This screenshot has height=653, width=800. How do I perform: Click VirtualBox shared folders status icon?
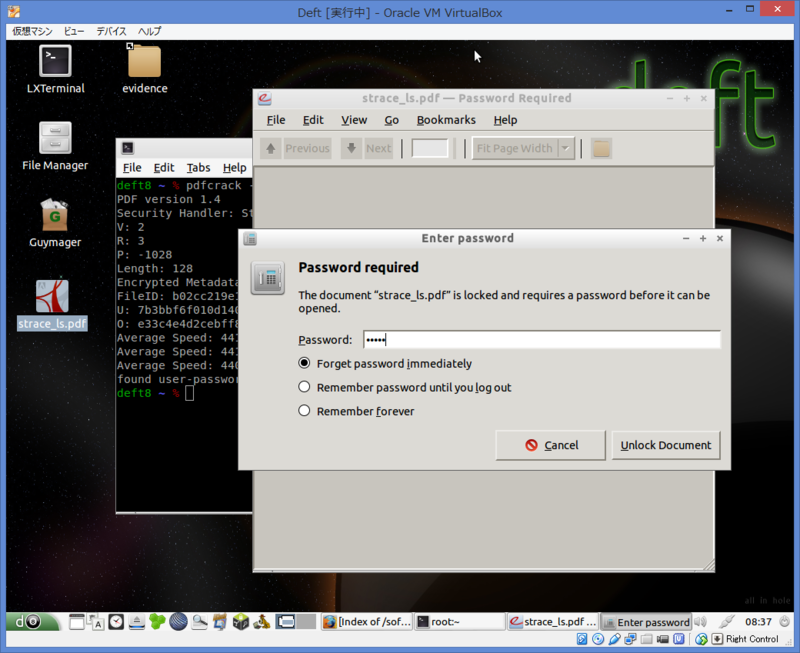coord(646,639)
